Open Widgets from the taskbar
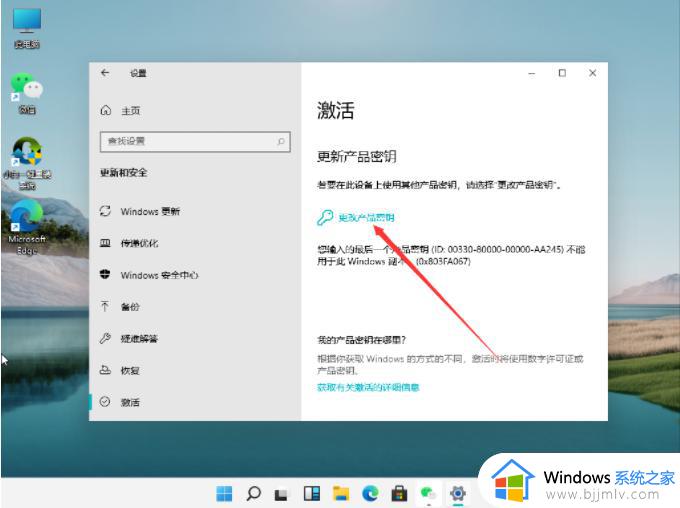 click(x=311, y=493)
